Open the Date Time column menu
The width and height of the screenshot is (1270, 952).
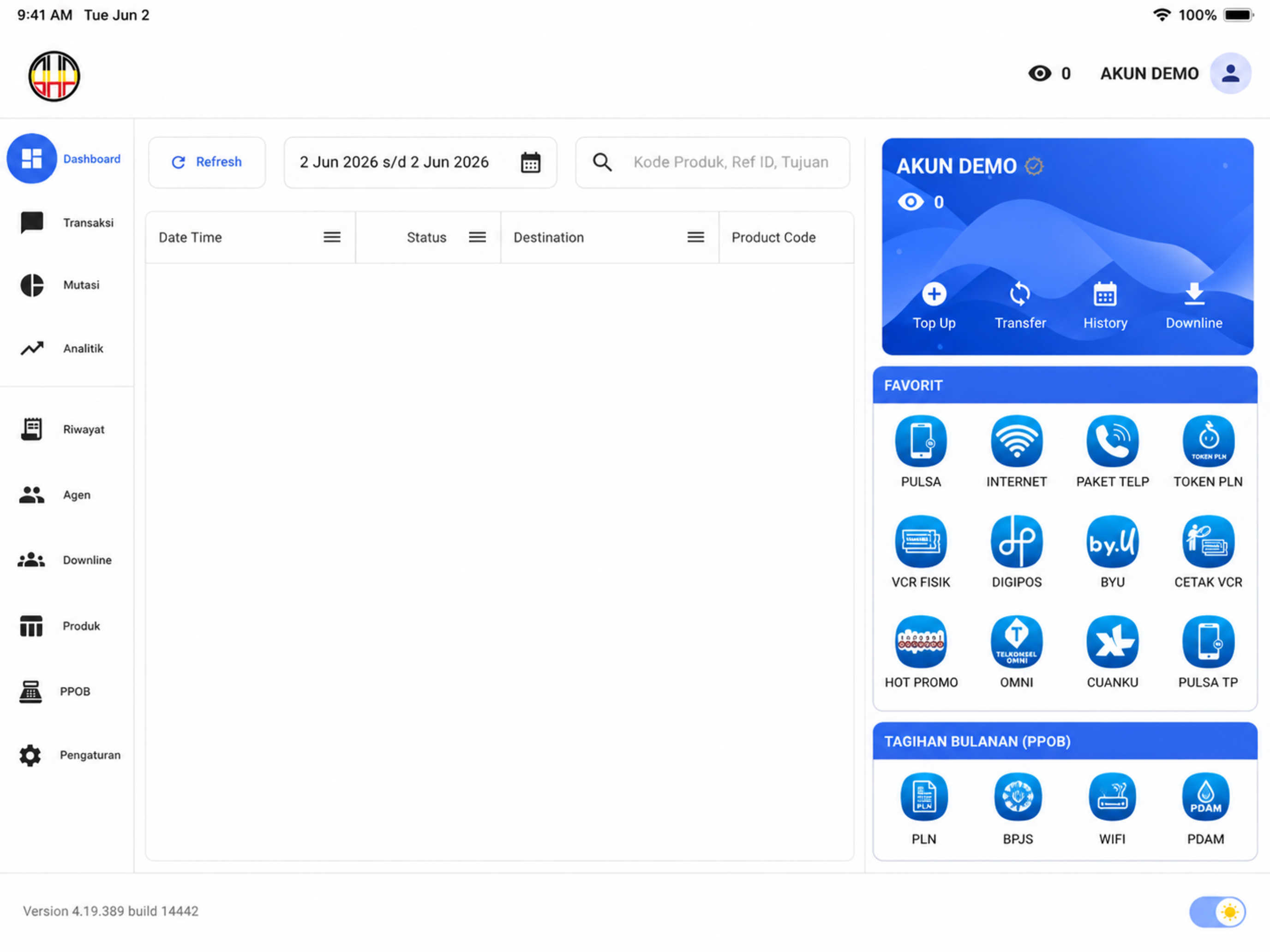point(332,238)
